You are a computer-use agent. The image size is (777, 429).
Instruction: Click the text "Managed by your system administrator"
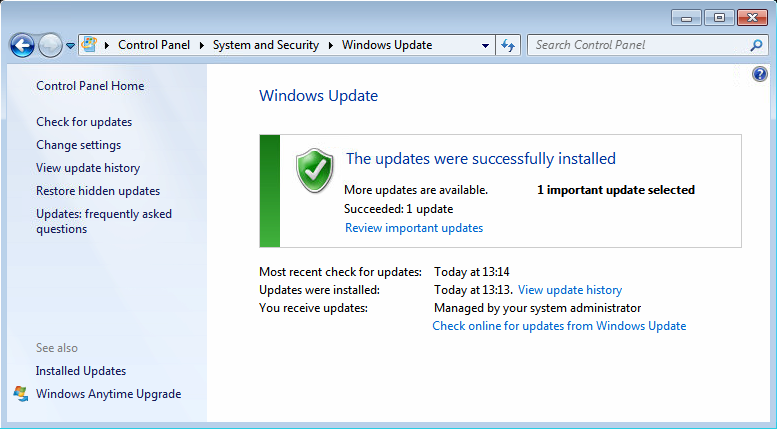(x=538, y=308)
